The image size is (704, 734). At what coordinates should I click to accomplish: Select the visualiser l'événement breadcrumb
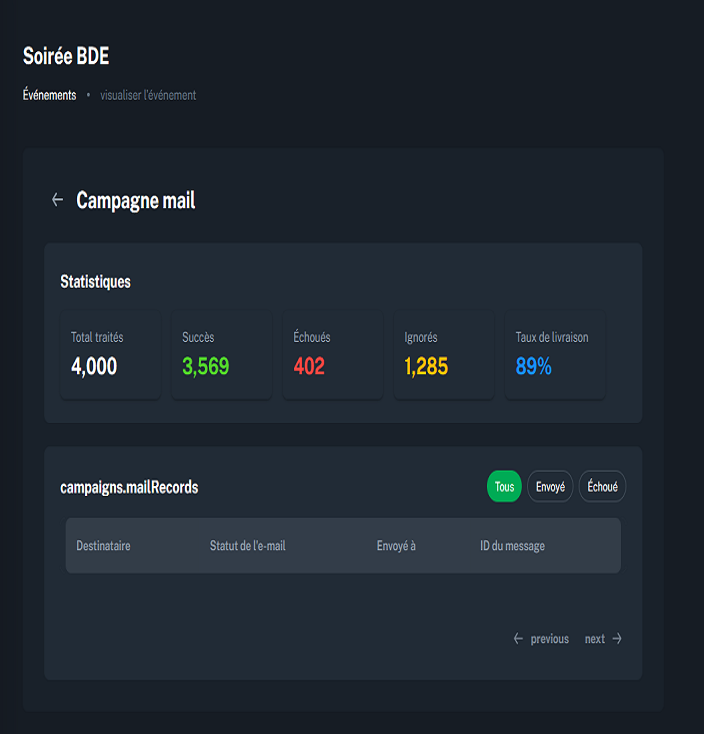pos(148,95)
